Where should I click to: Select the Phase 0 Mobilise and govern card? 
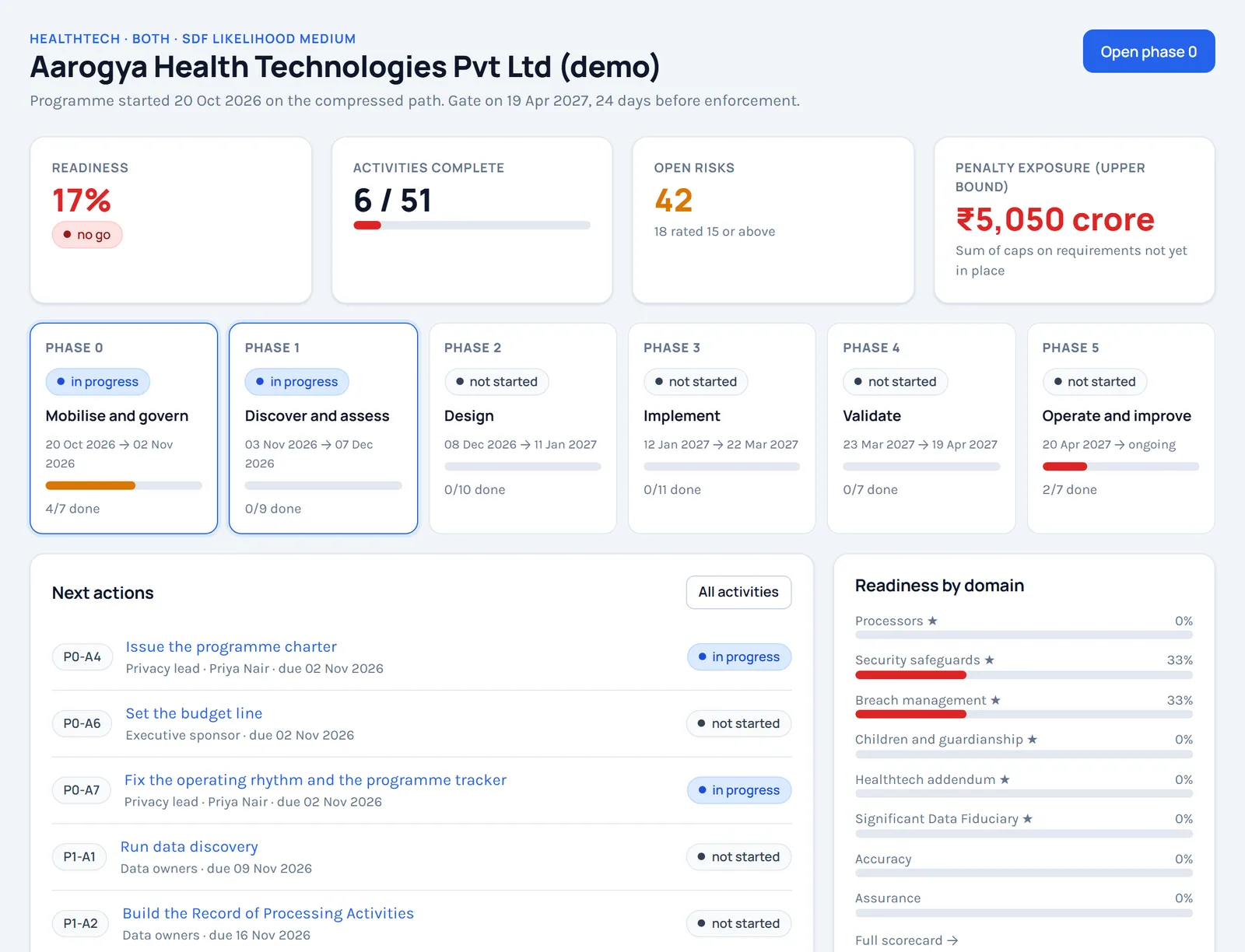pos(124,429)
